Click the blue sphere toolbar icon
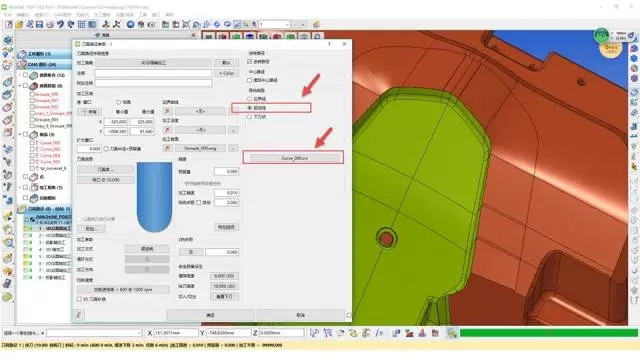Image resolution: width=640 pixels, height=360 pixels. (131, 24)
